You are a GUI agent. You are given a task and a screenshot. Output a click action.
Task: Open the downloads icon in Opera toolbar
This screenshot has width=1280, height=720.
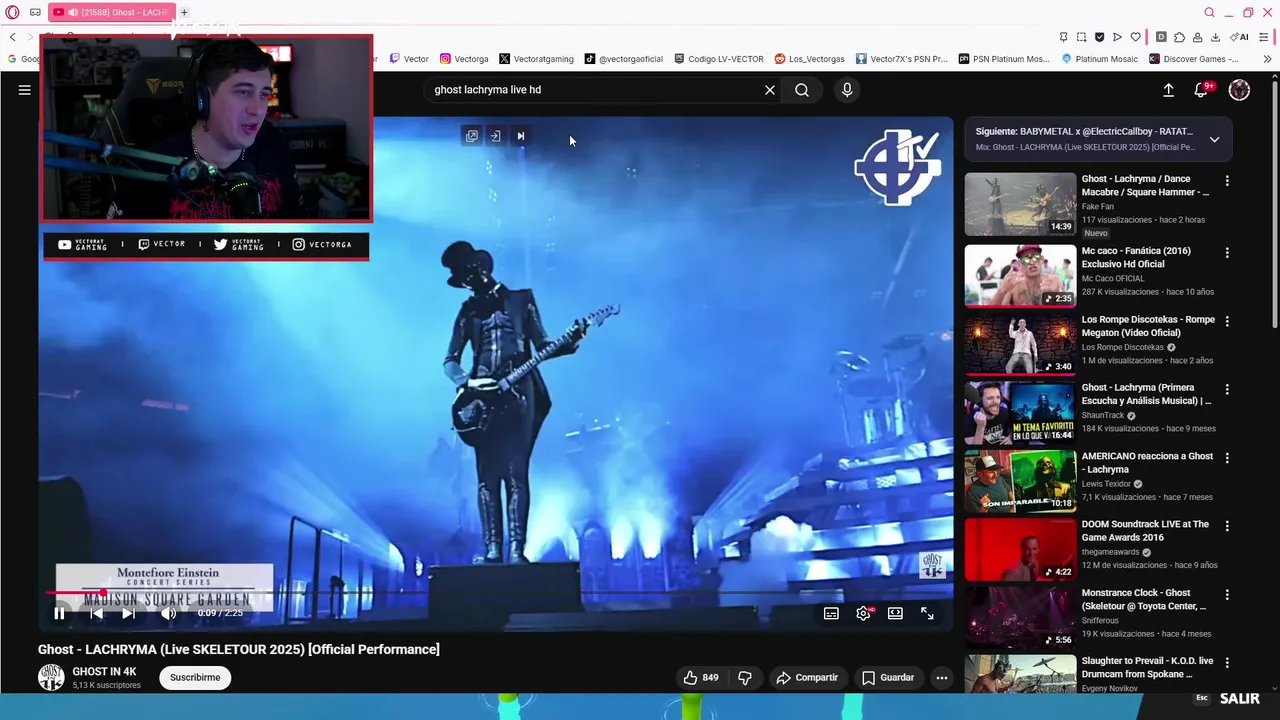(1215, 37)
